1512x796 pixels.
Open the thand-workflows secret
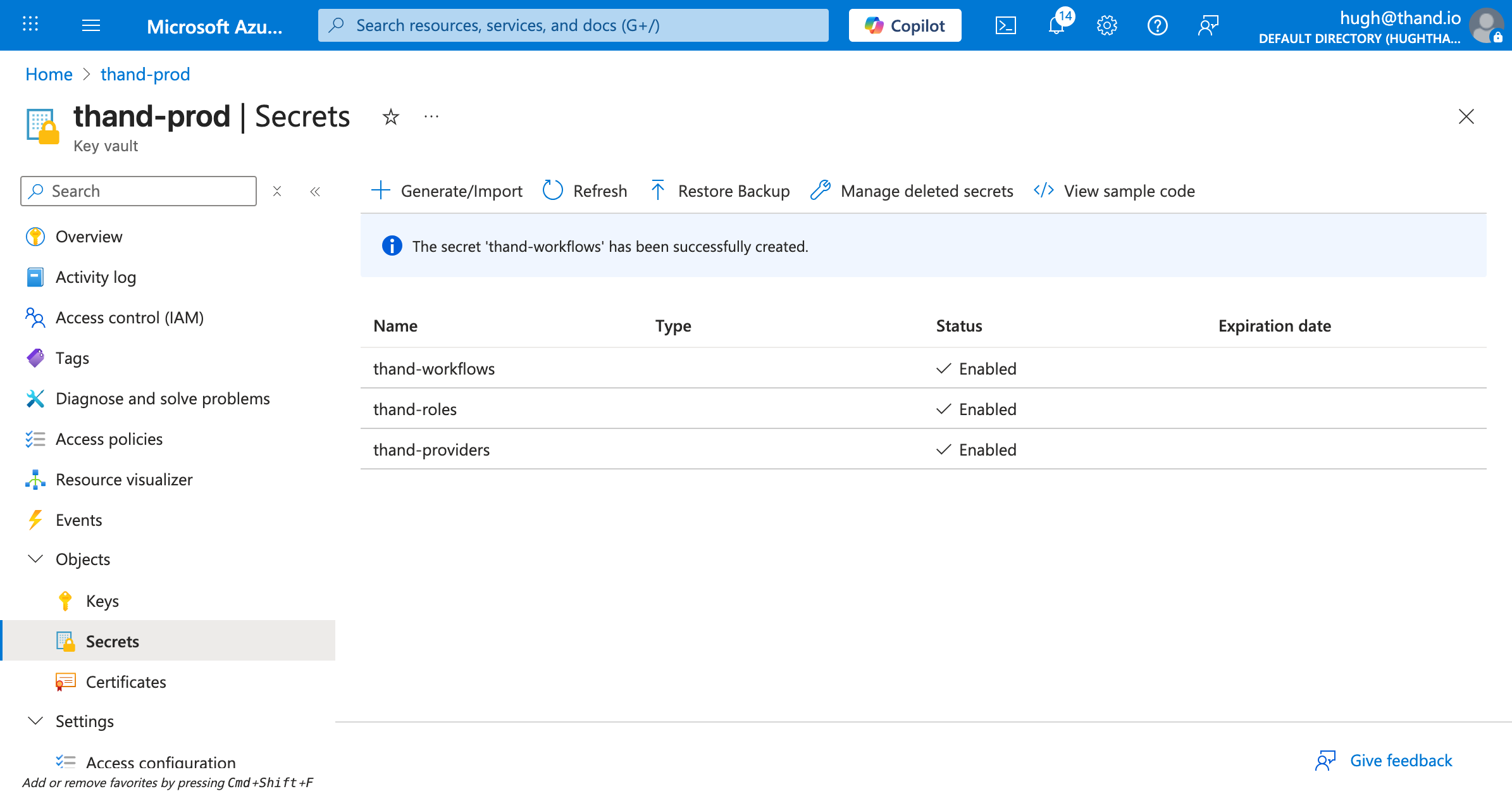[x=434, y=368]
